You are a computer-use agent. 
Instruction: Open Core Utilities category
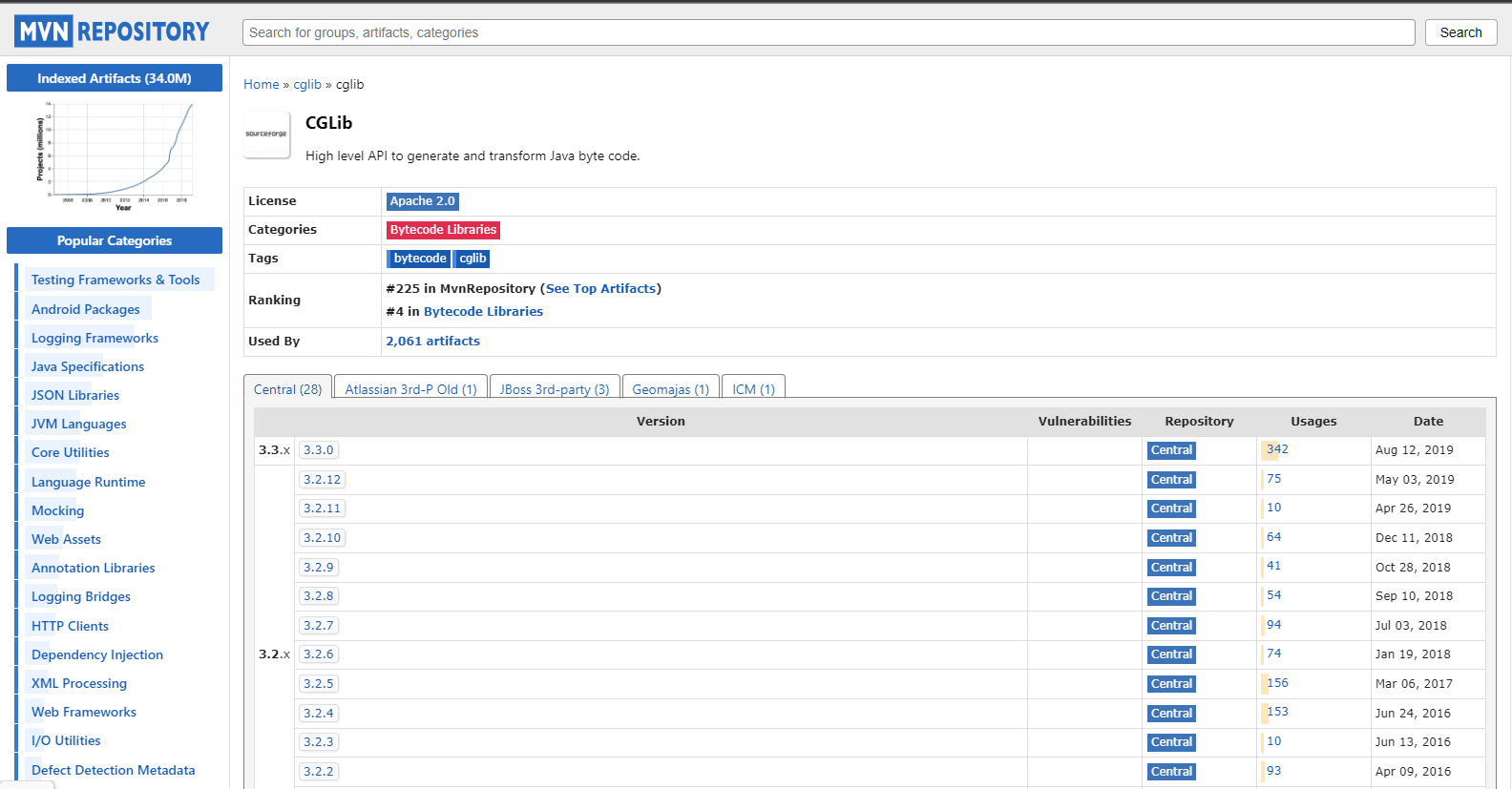click(71, 452)
